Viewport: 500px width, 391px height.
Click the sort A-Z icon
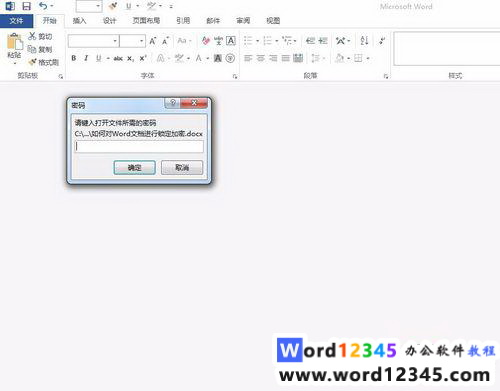pos(364,41)
